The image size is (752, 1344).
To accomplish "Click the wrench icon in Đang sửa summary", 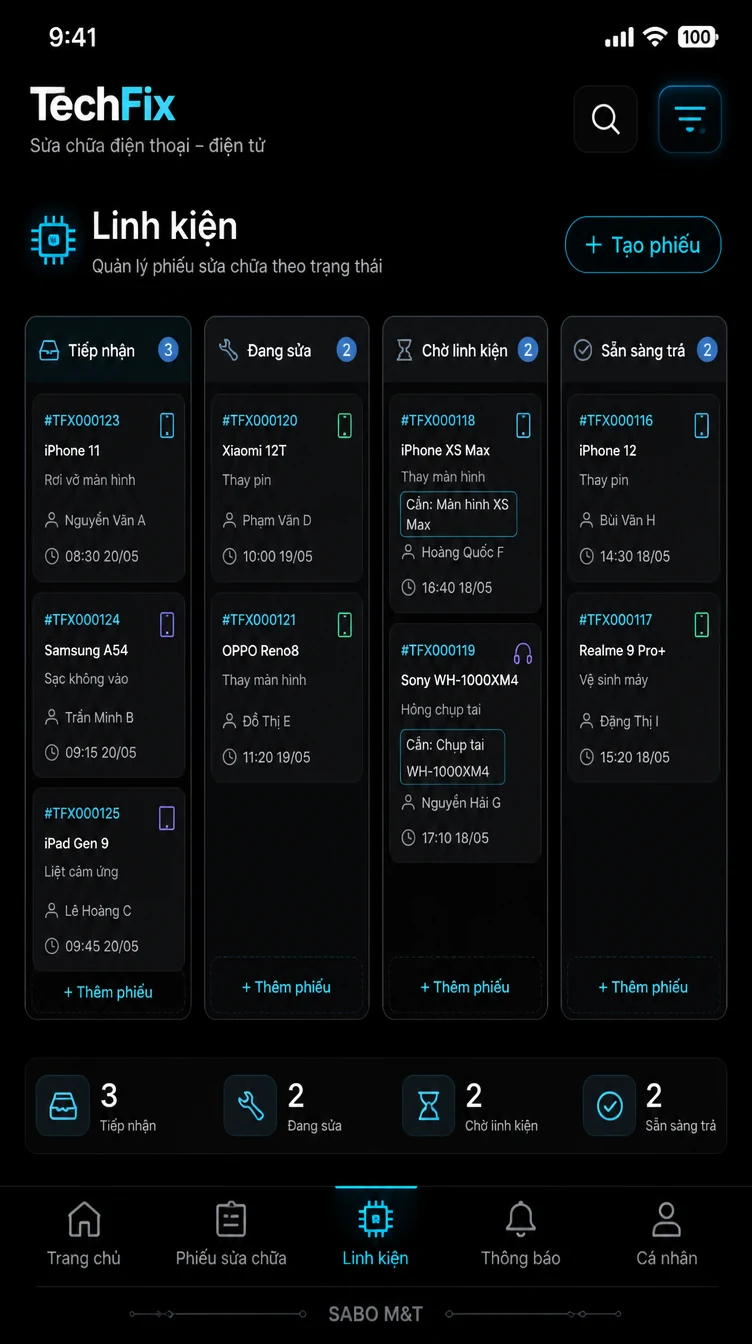I will [x=250, y=1105].
